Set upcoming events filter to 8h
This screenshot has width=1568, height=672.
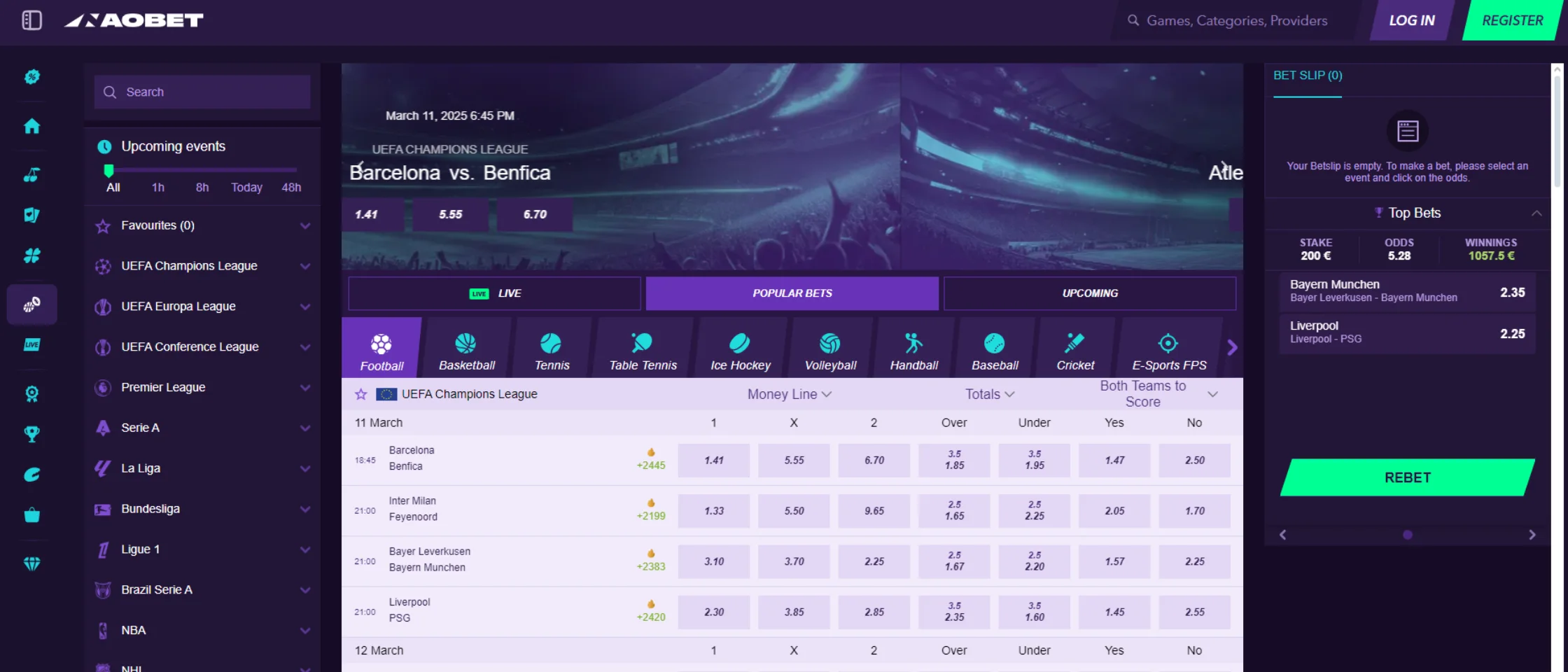tap(202, 188)
